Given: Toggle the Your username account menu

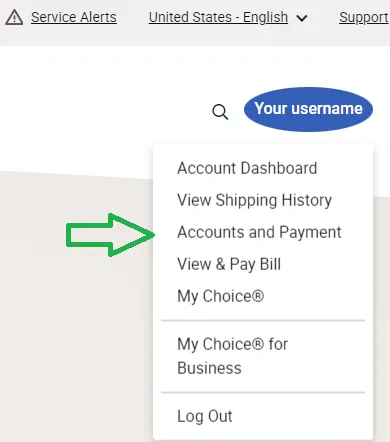Looking at the screenshot, I should pos(308,109).
